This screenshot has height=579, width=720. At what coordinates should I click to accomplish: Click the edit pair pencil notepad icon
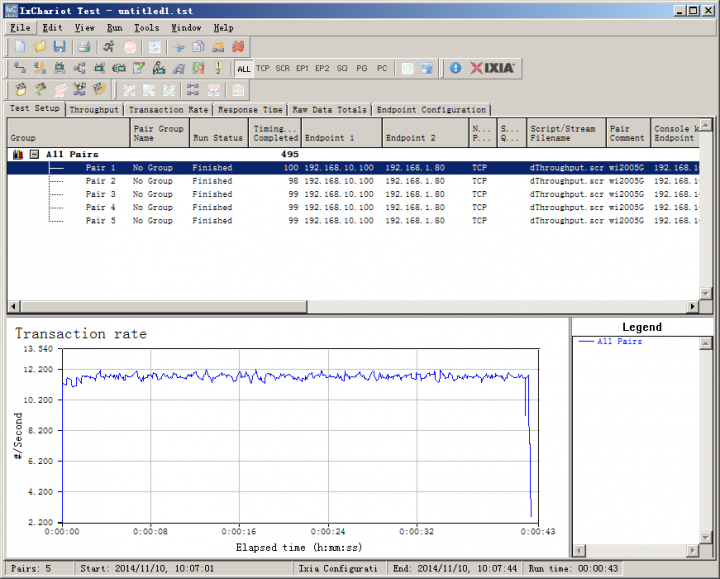pos(139,68)
